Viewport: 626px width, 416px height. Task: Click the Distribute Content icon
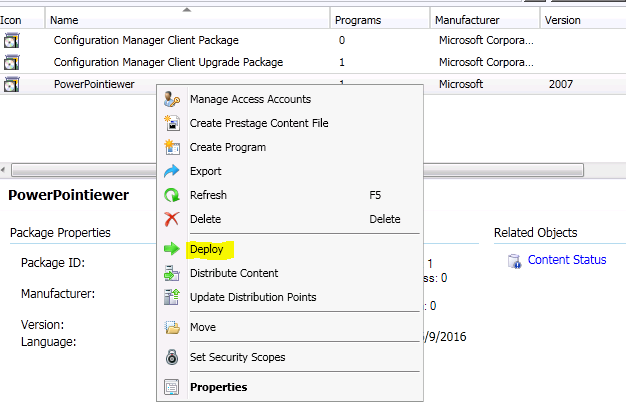click(x=172, y=273)
